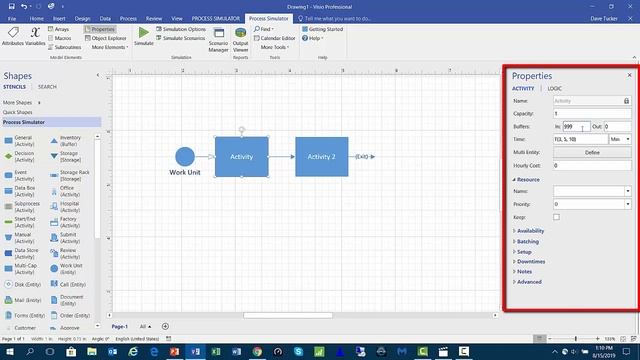Select Storage Rack stencil shape
Screen dimensions: 640x360
click(x=70, y=176)
